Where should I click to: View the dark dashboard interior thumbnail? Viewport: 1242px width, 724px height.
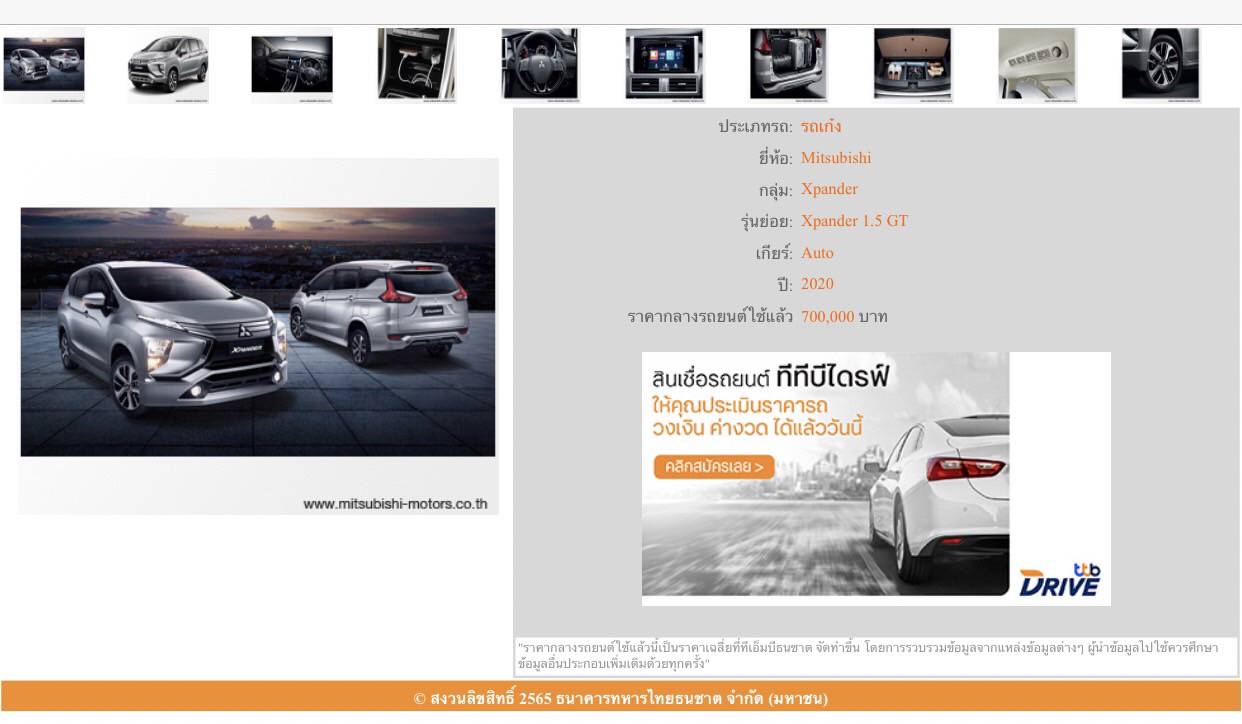click(x=291, y=65)
